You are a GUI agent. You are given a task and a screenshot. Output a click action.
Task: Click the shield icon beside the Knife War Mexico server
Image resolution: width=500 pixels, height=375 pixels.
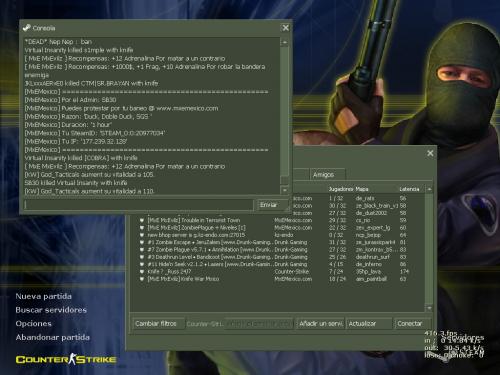[142, 279]
